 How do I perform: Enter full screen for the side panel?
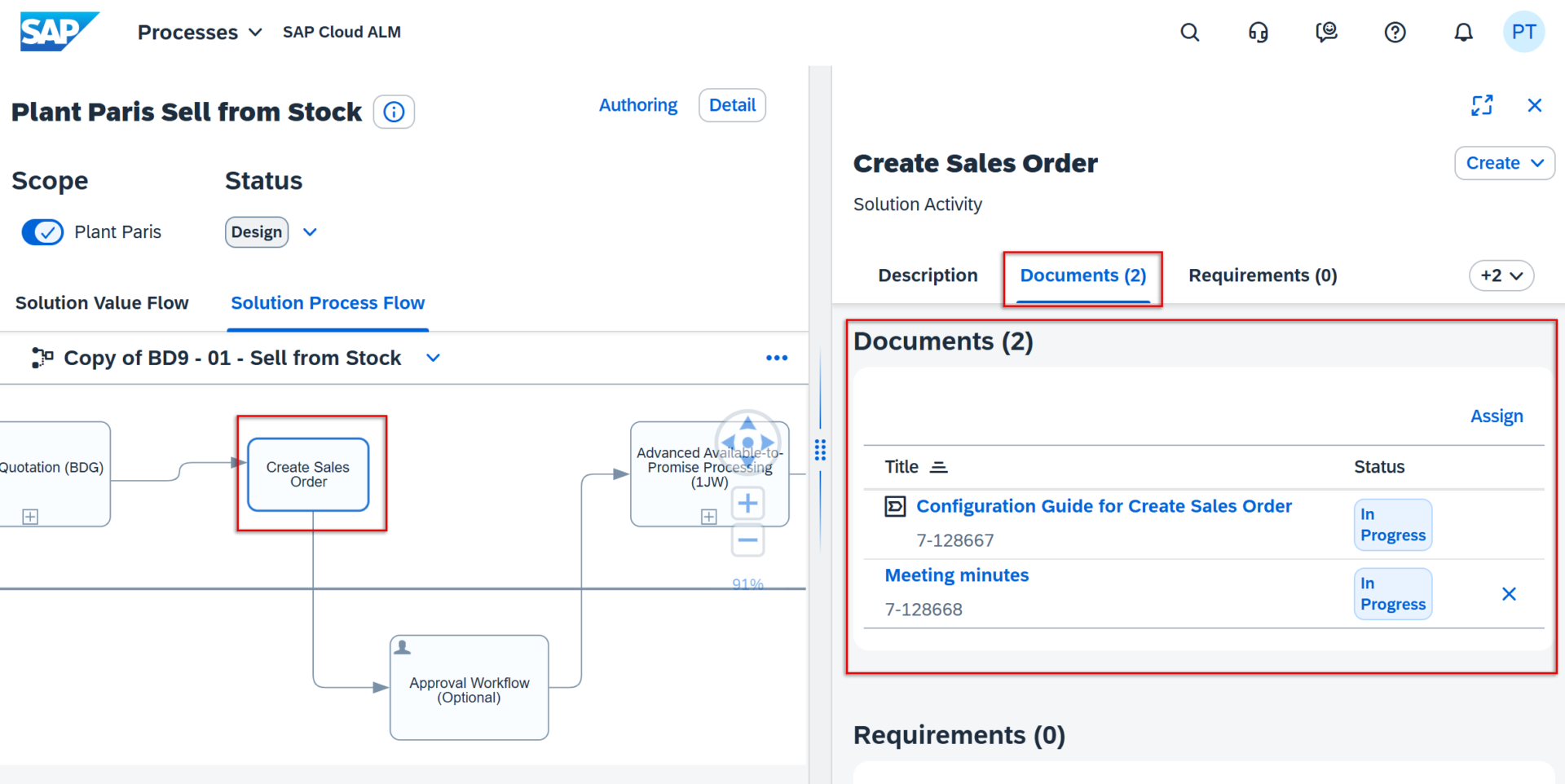[1482, 105]
